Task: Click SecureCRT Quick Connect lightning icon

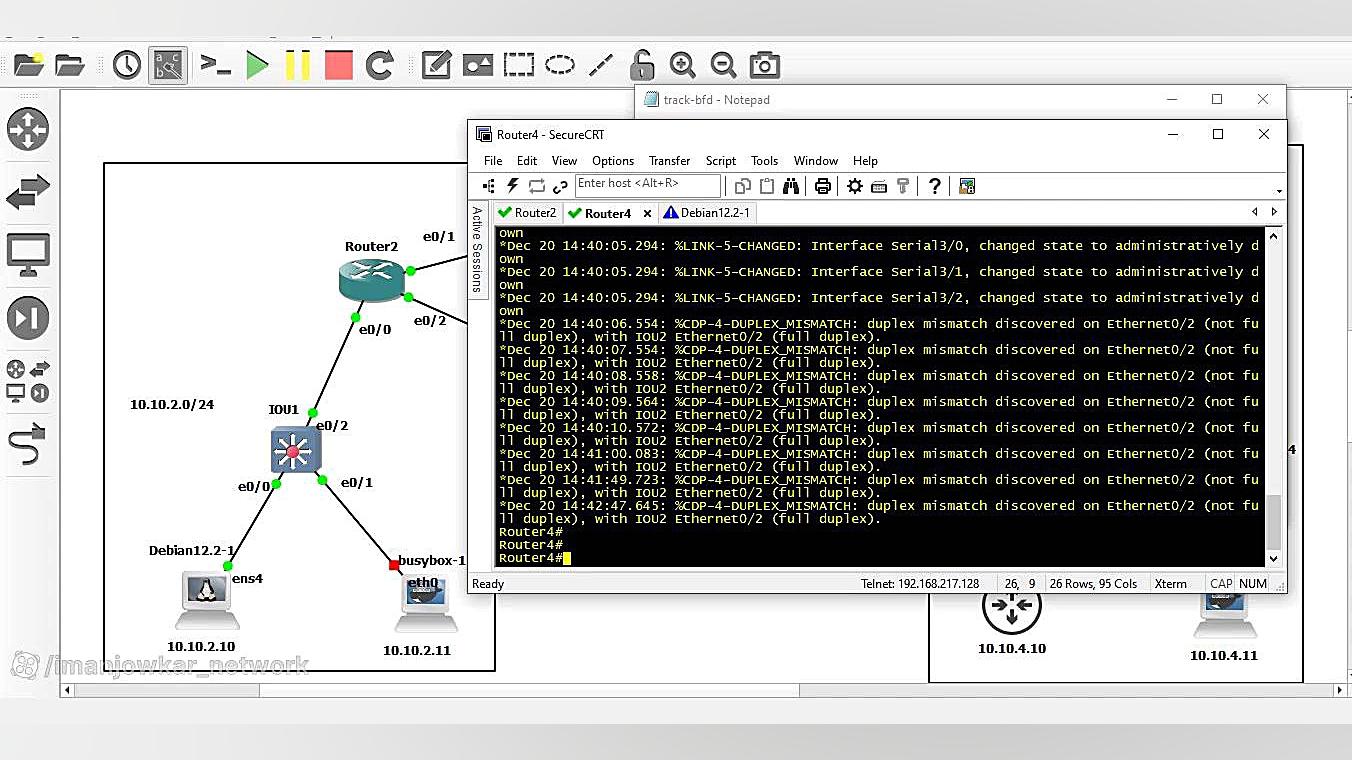Action: click(x=513, y=186)
